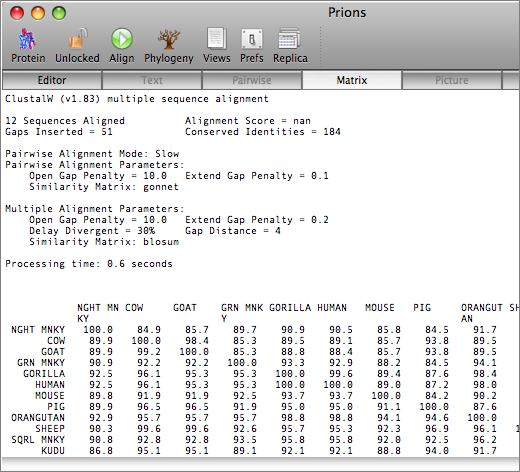Click the GORILLA column header
The width and height of the screenshot is (520, 472).
coord(290,307)
